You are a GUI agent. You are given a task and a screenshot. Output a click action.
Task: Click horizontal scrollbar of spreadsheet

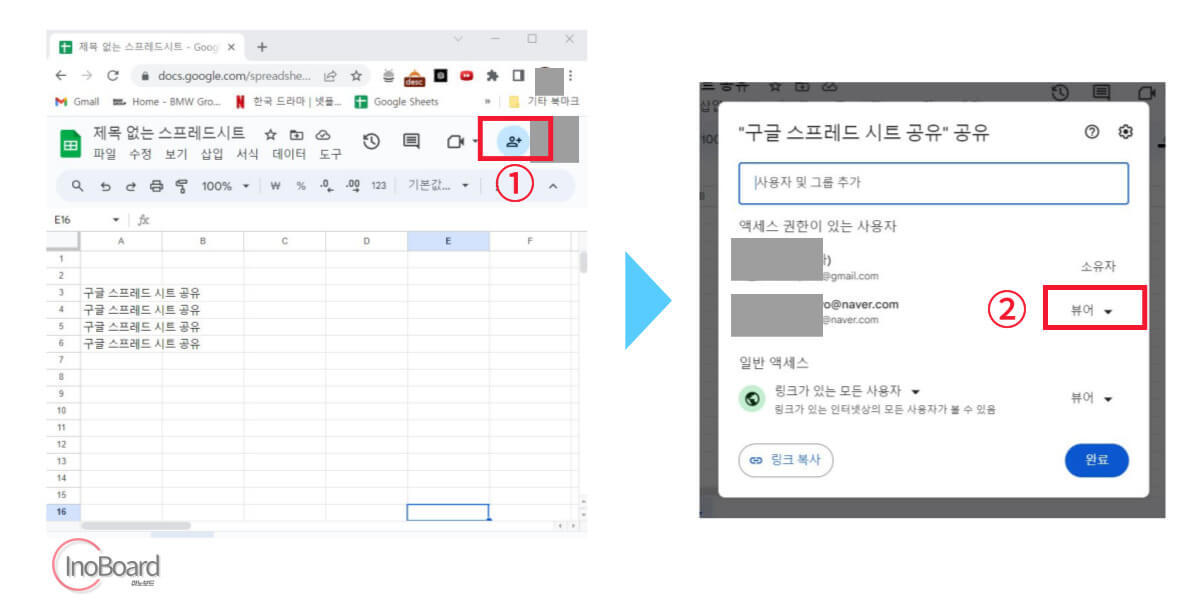tap(136, 525)
